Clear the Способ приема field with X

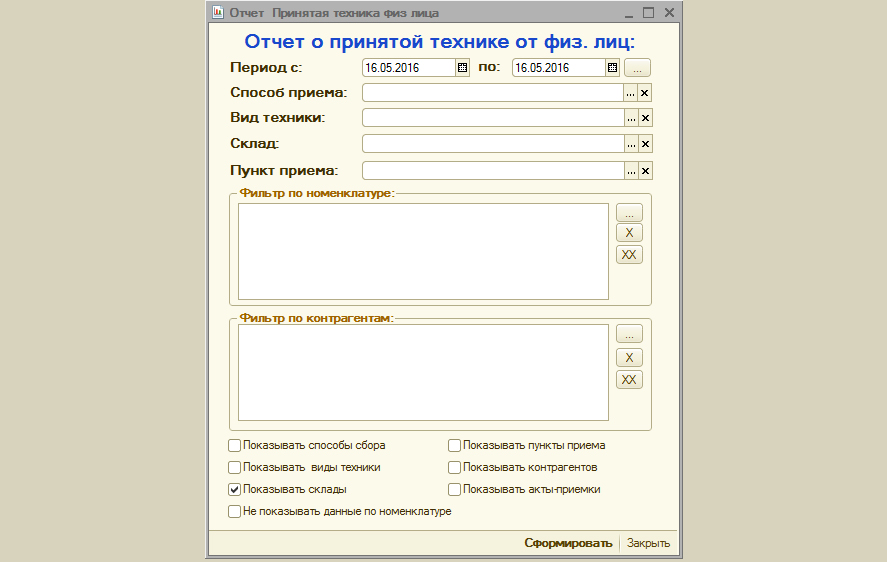coord(645,93)
